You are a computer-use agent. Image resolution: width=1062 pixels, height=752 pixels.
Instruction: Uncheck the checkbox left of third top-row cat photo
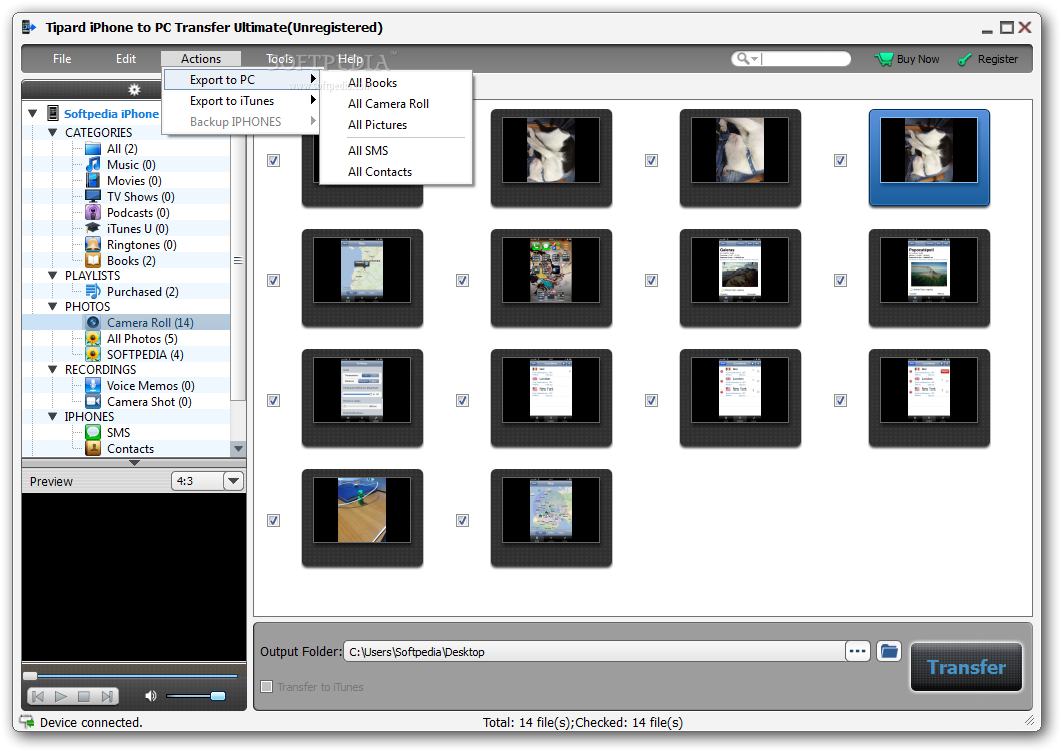coord(652,161)
